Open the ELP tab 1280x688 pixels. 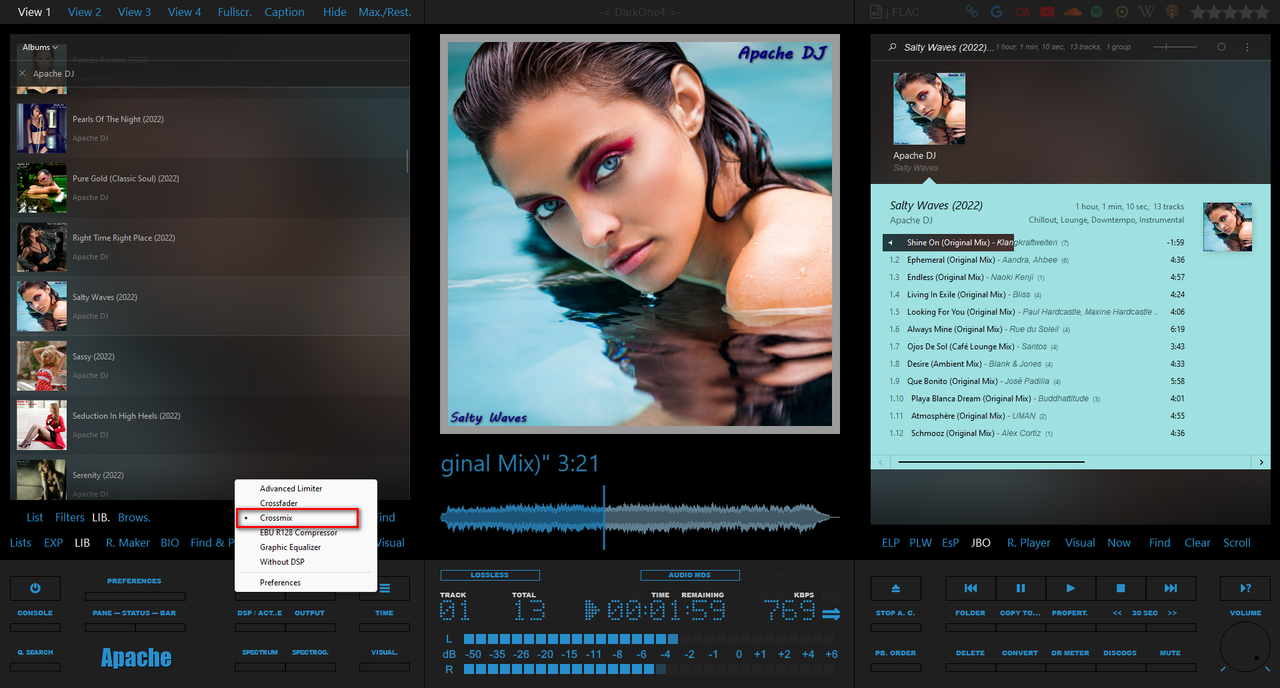point(890,543)
